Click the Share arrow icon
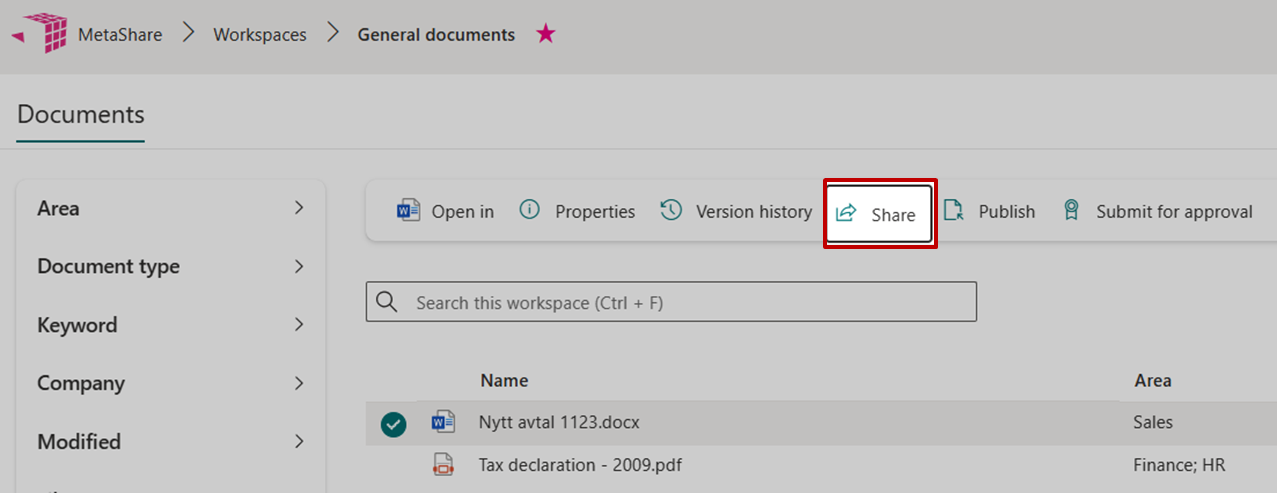Image resolution: width=1280 pixels, height=494 pixels. (x=846, y=213)
